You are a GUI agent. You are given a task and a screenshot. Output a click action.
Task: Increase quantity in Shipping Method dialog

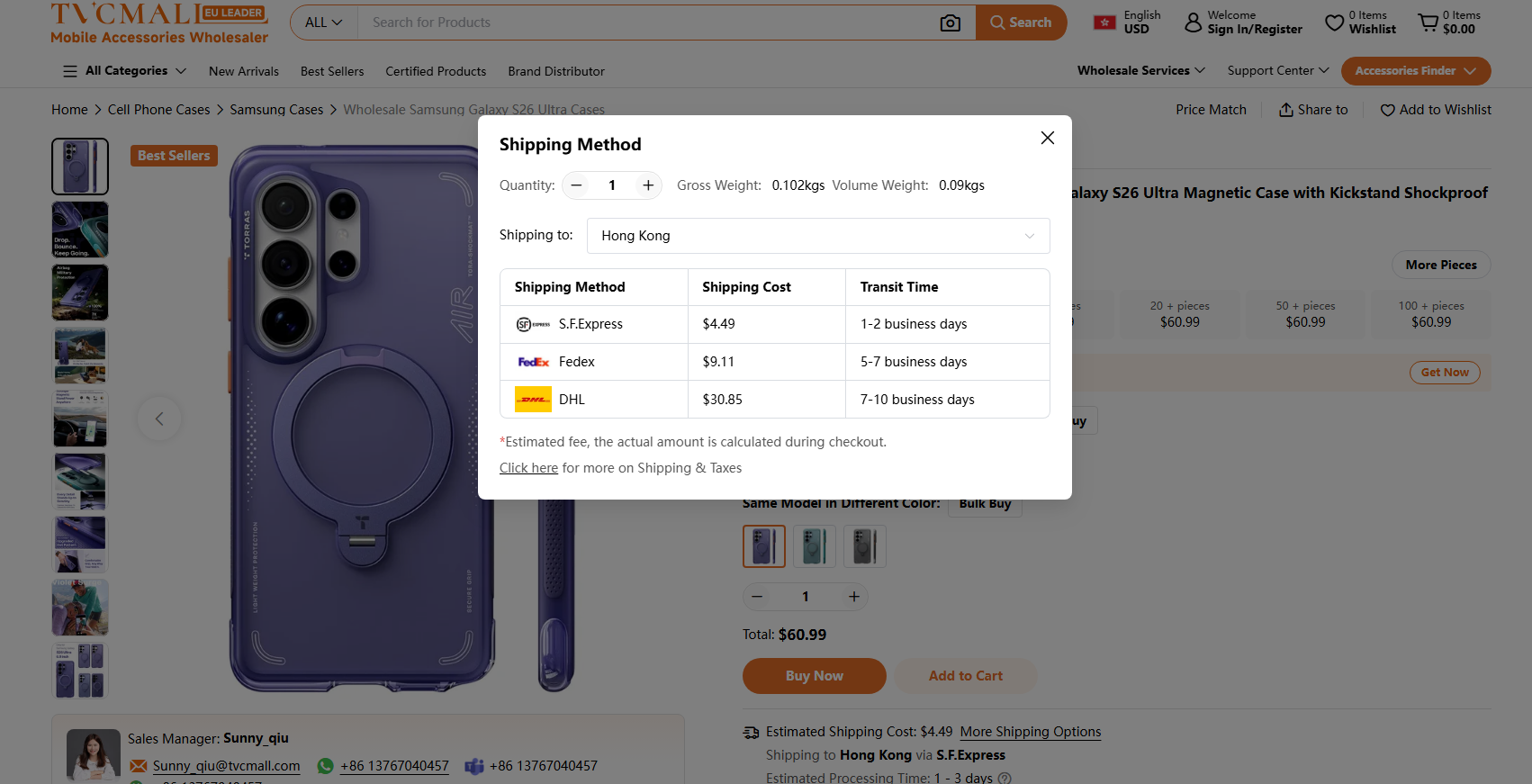coord(647,185)
